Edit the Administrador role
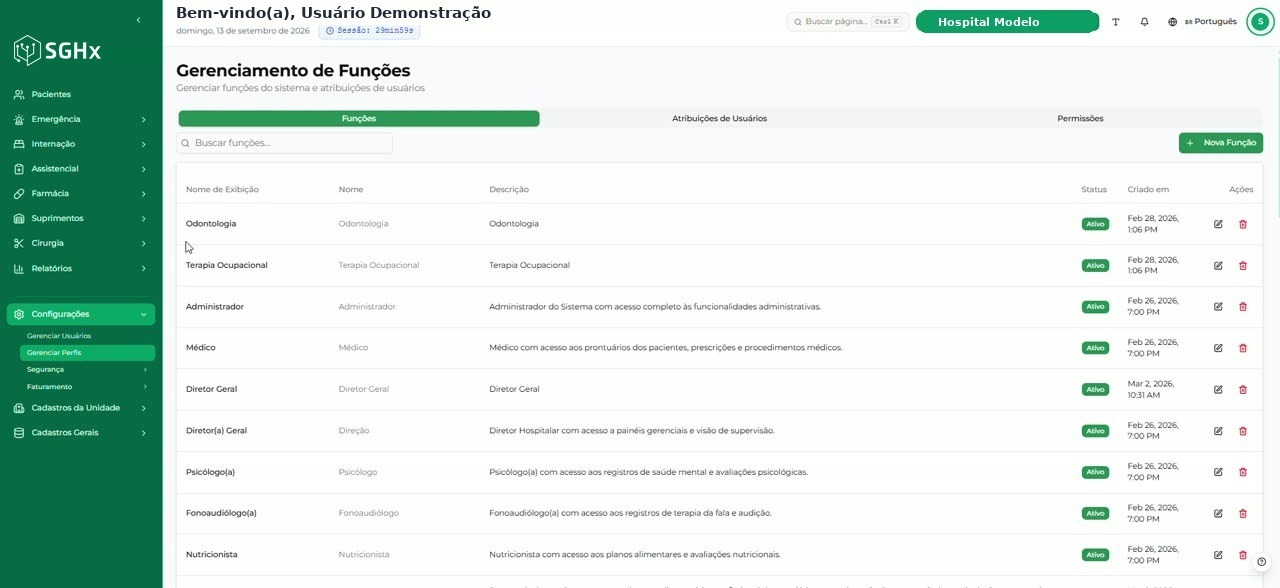The width and height of the screenshot is (1280, 588). pos(1218,307)
